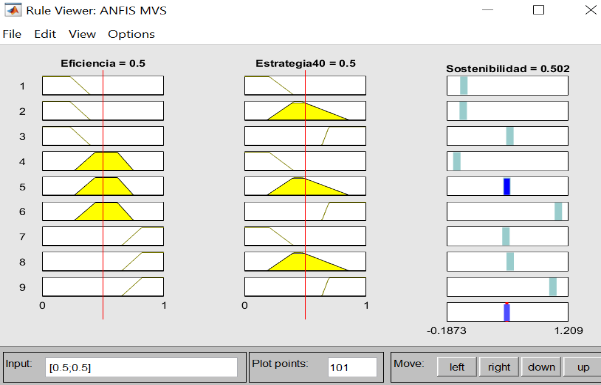Open the Options menu

click(x=131, y=34)
